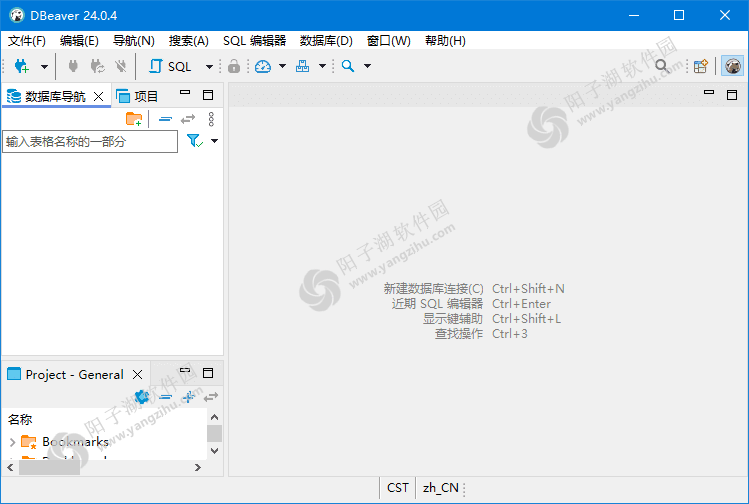Click the Disconnect plug icon
Image resolution: width=749 pixels, height=504 pixels.
point(121,66)
